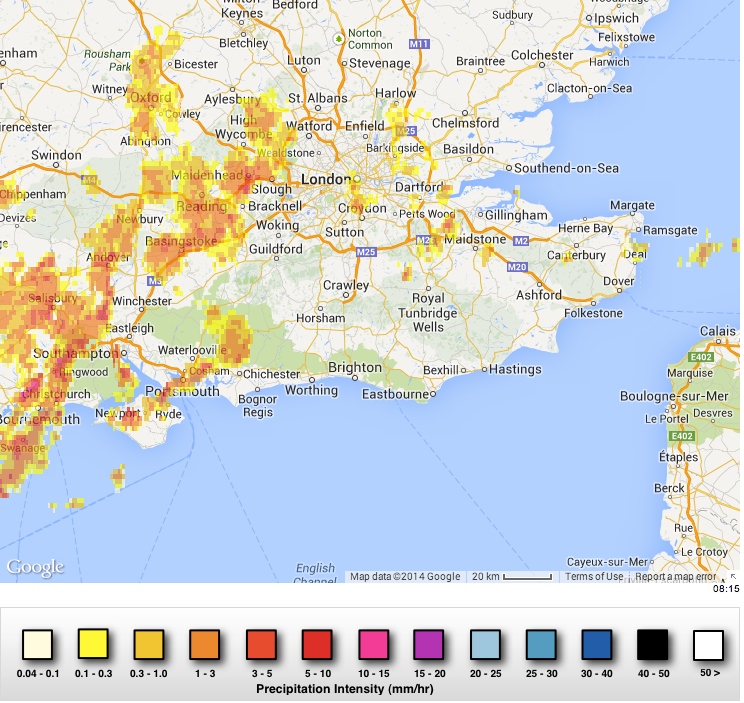Click the Google logo on the map
Image resolution: width=744 pixels, height=703 pixels.
click(35, 567)
